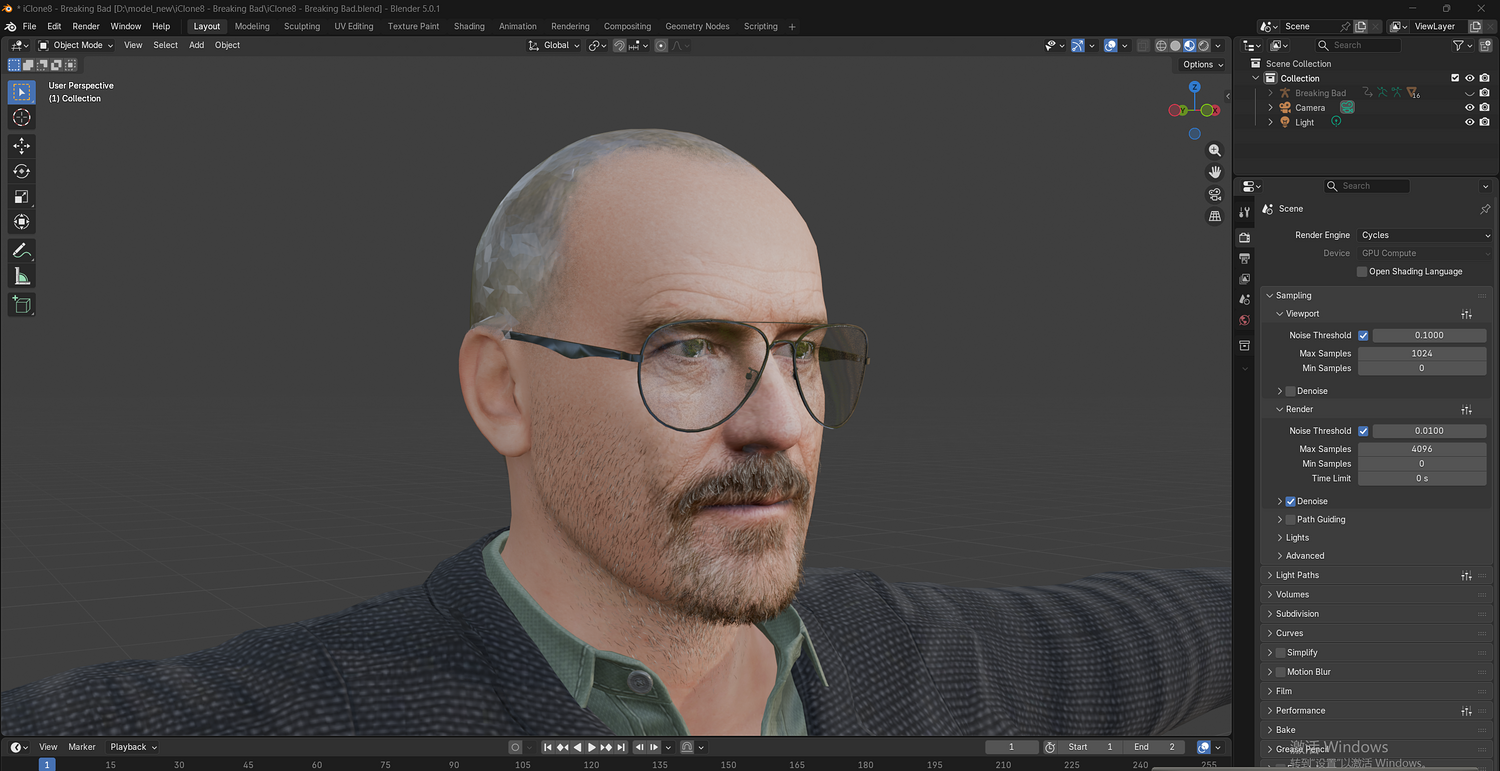Disable the Render Denoise checkbox
This screenshot has width=1500, height=771.
click(1290, 502)
